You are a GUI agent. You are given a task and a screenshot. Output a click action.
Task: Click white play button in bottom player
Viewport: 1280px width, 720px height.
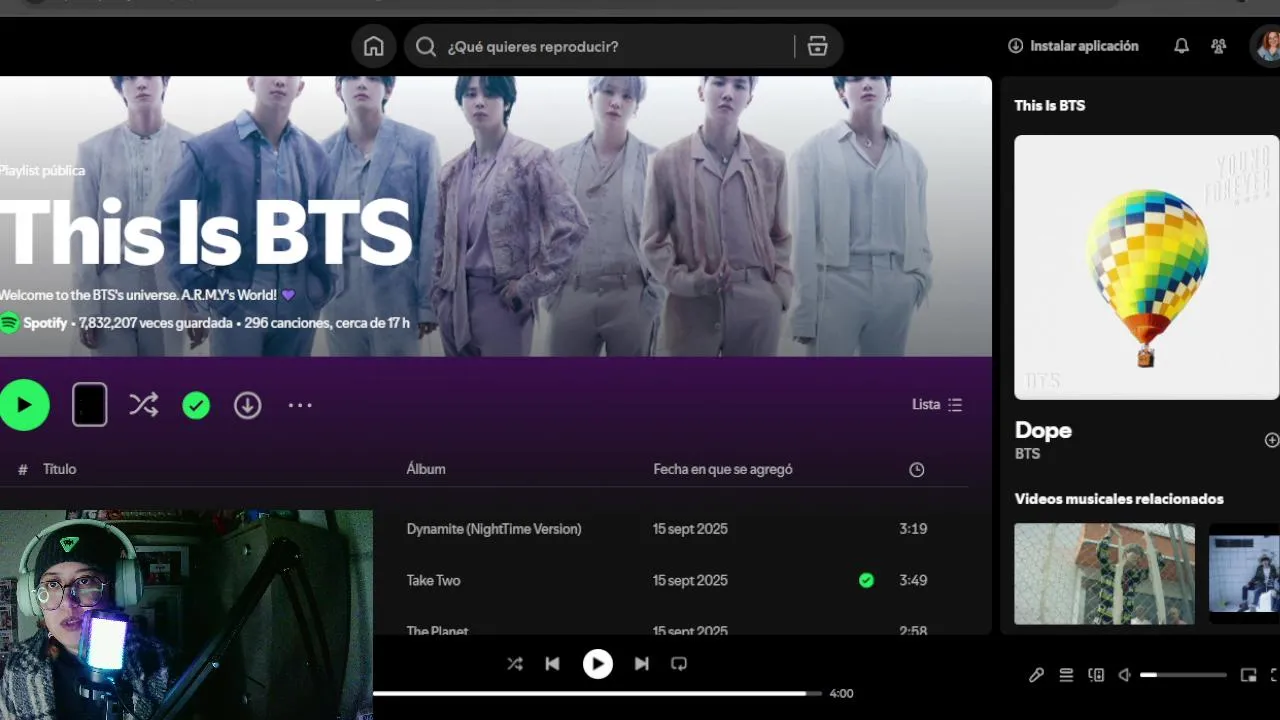598,663
